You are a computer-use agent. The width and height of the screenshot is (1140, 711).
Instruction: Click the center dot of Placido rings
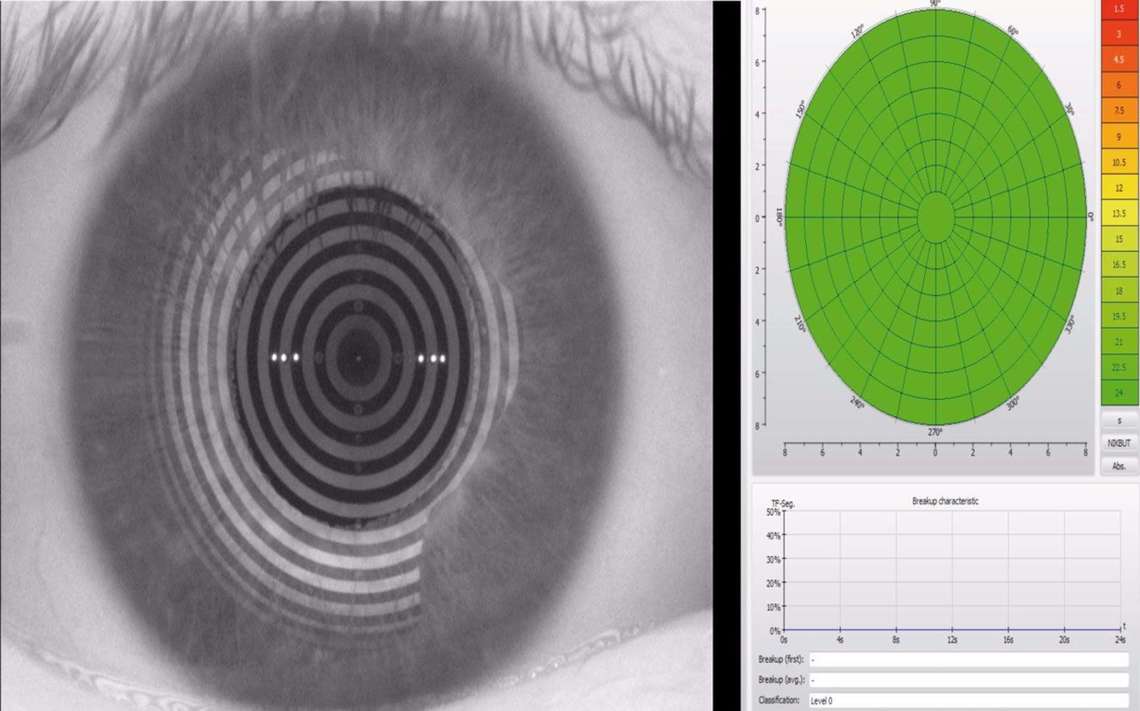(x=358, y=357)
